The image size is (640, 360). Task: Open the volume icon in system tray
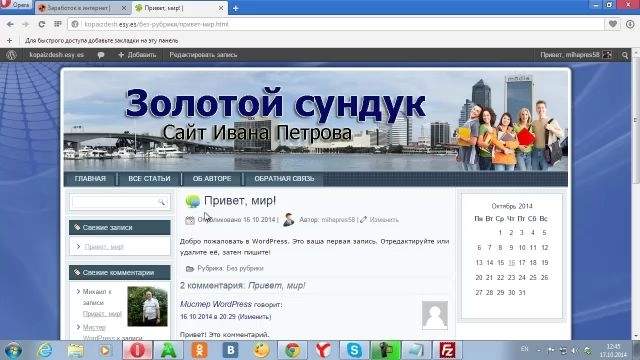pos(574,351)
